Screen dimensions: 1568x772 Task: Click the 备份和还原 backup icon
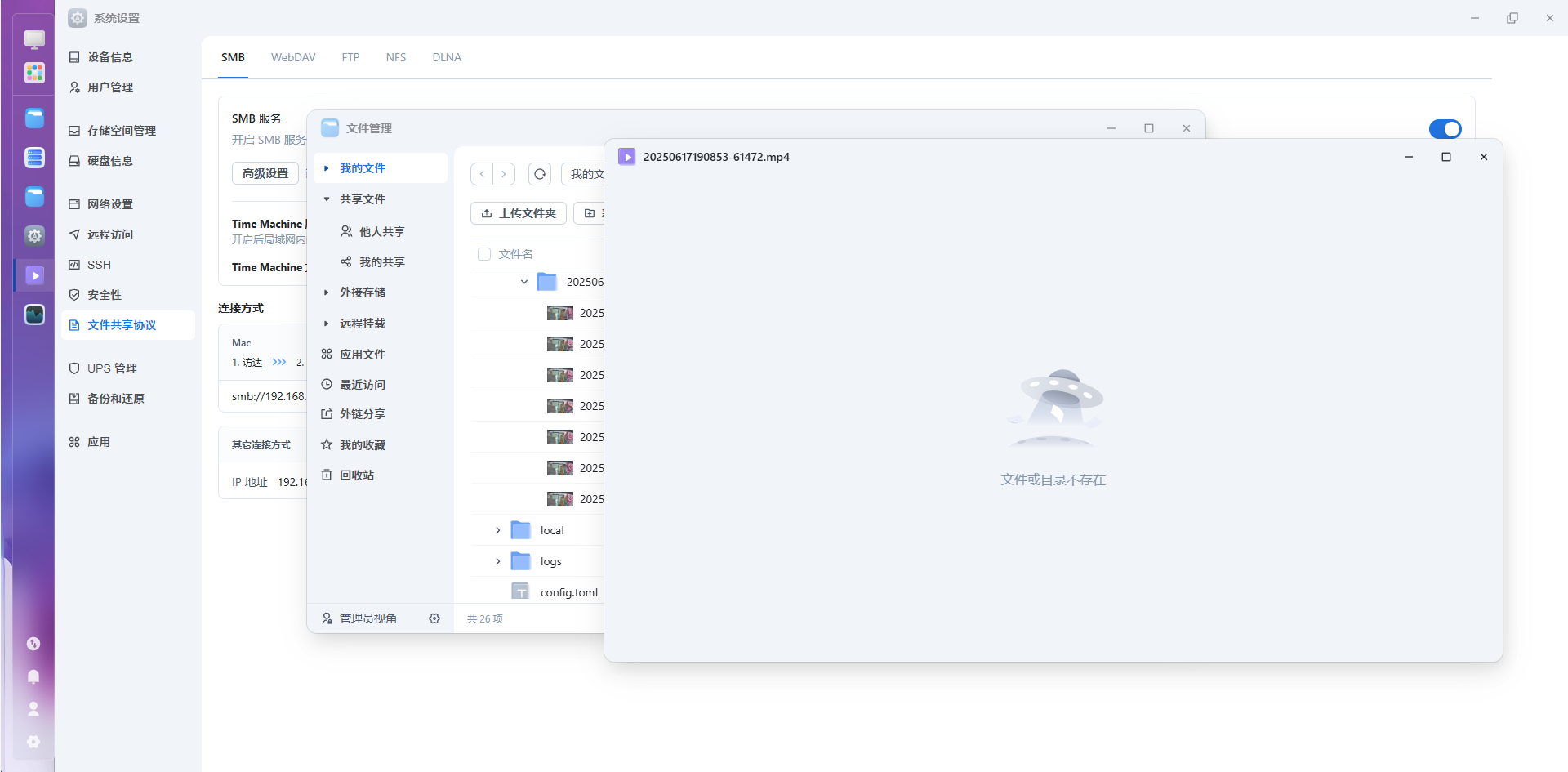[x=74, y=399]
